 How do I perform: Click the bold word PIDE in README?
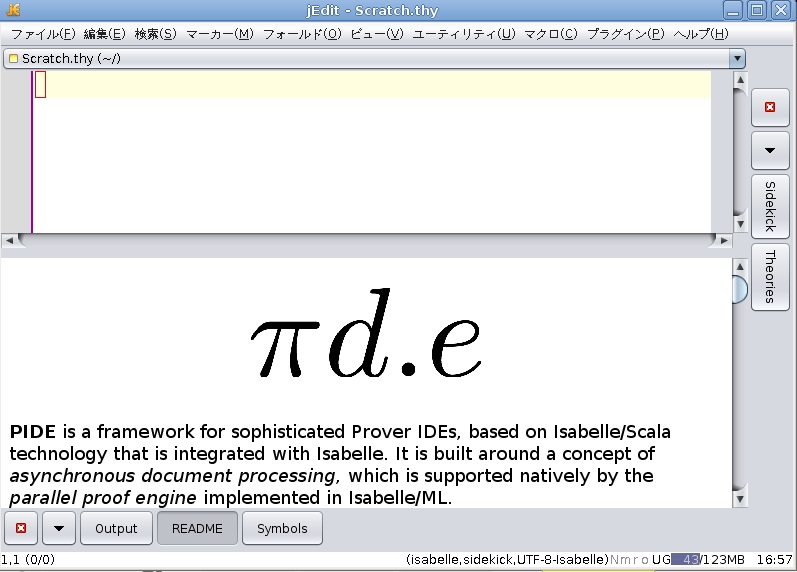pyautogui.click(x=33, y=432)
